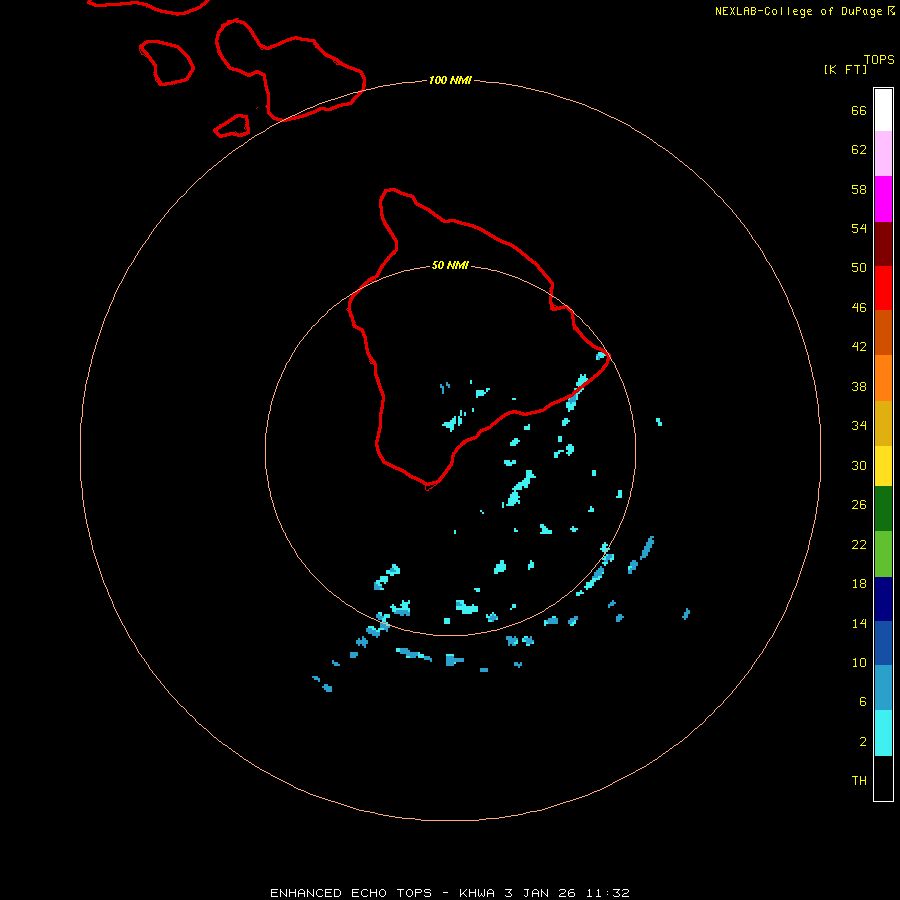900x900 pixels.
Task: Select the dark orange legend band
Action: pos(883,332)
